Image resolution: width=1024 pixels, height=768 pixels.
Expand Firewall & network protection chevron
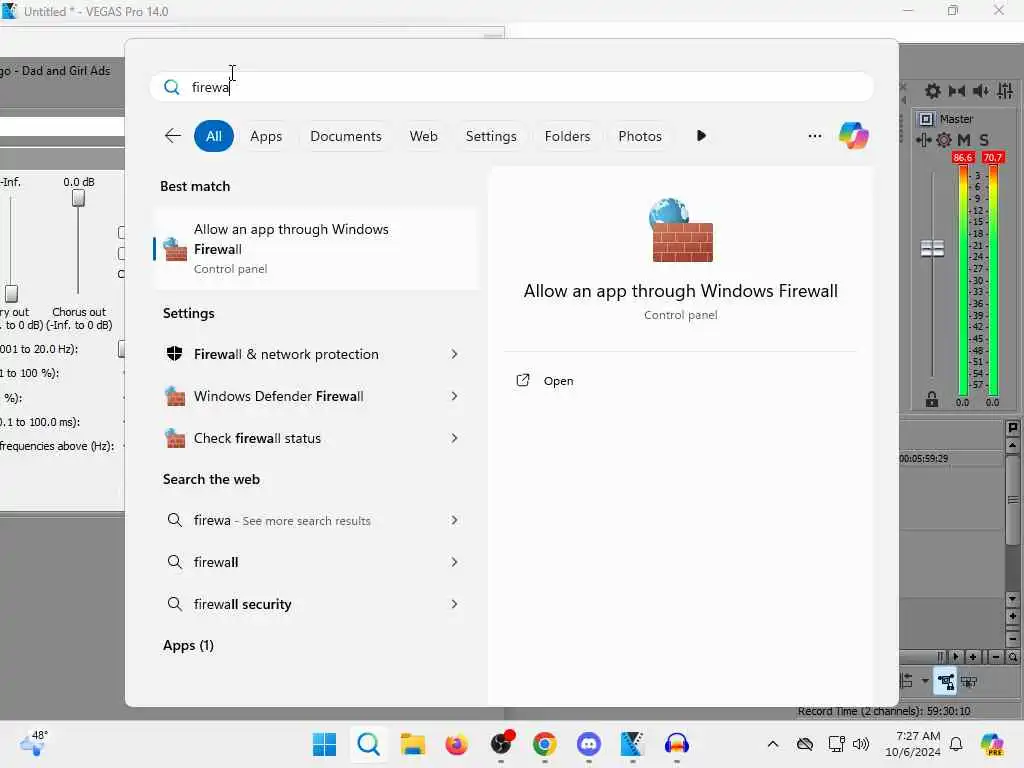pos(455,354)
